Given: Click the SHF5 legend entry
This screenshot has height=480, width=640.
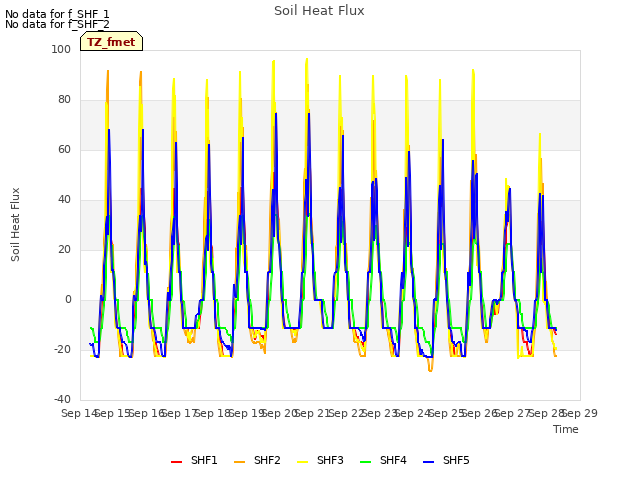Looking at the screenshot, I should tap(446, 460).
